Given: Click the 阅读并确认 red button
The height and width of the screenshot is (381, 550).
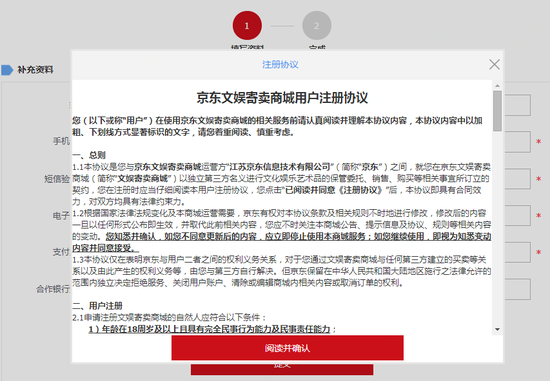Looking at the screenshot, I should [287, 348].
